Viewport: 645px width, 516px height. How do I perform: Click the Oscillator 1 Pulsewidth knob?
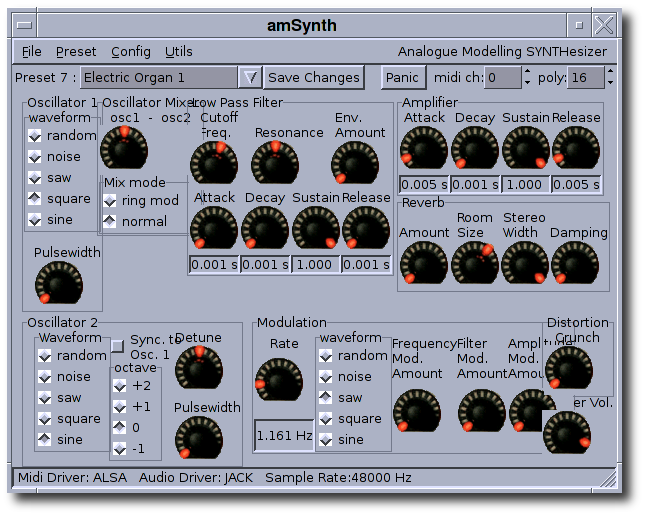[59, 283]
